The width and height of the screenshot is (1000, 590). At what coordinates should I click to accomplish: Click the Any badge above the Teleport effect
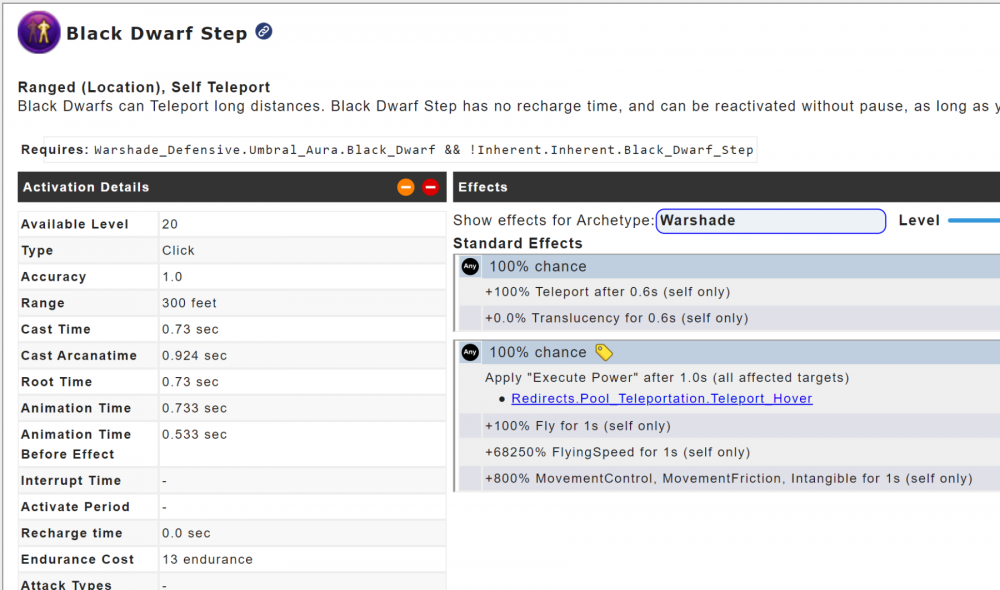[470, 267]
